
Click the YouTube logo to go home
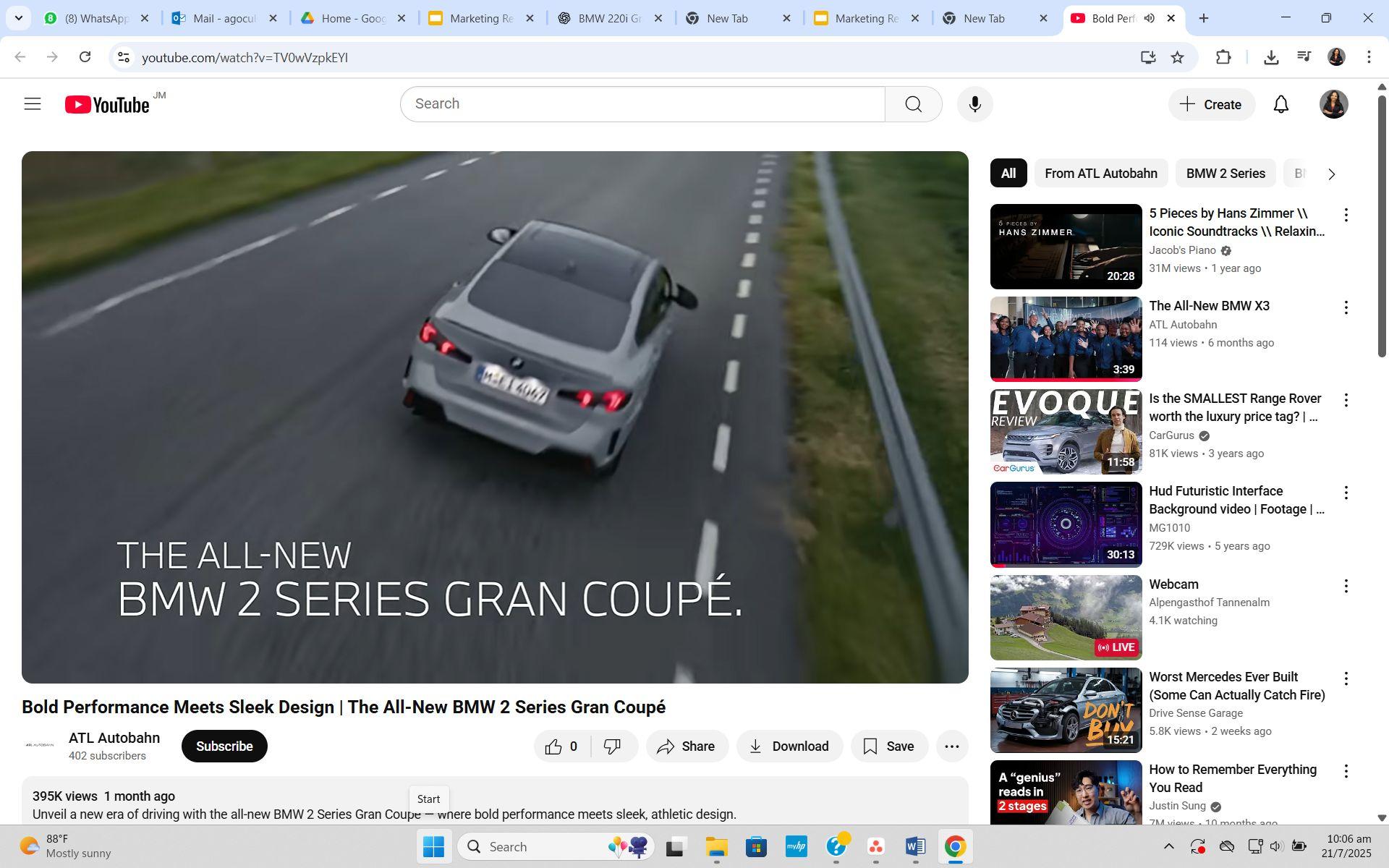pos(109,105)
